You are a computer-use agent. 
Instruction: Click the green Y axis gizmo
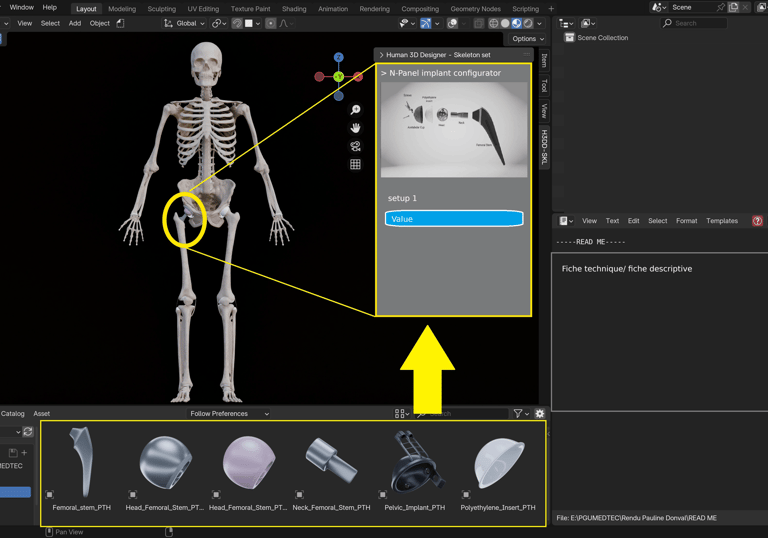(338, 76)
